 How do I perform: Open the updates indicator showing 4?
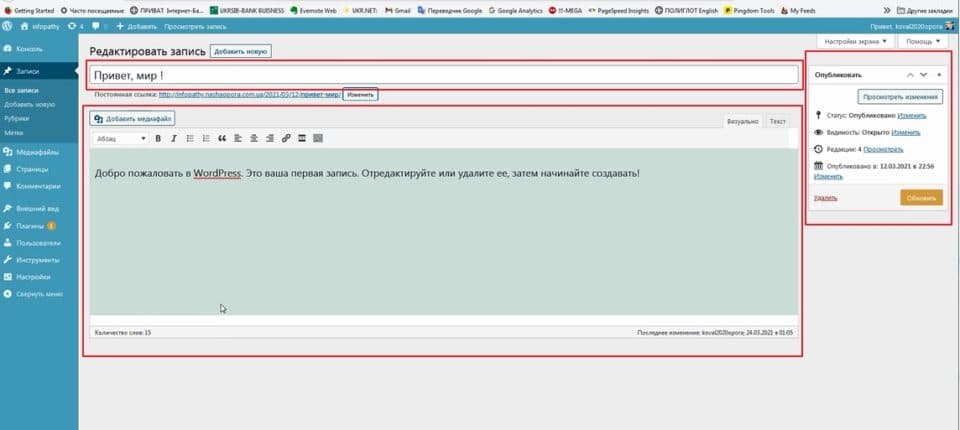(75, 26)
